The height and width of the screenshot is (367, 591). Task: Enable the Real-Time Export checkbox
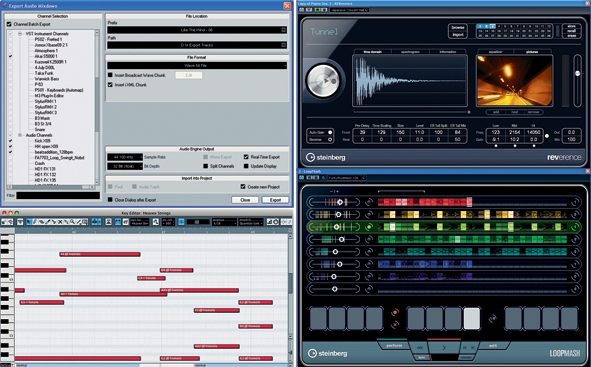pyautogui.click(x=246, y=157)
